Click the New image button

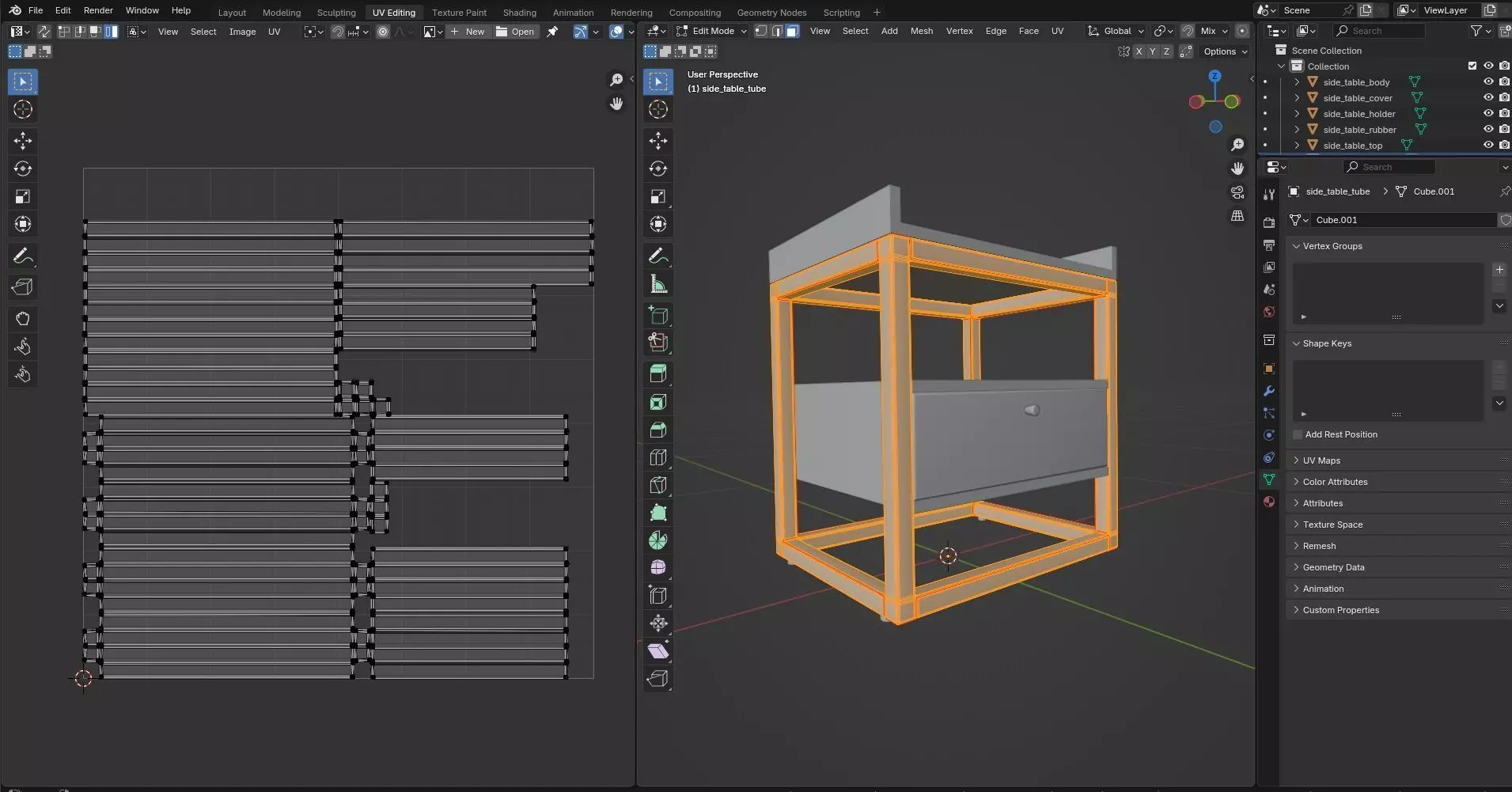coord(468,32)
